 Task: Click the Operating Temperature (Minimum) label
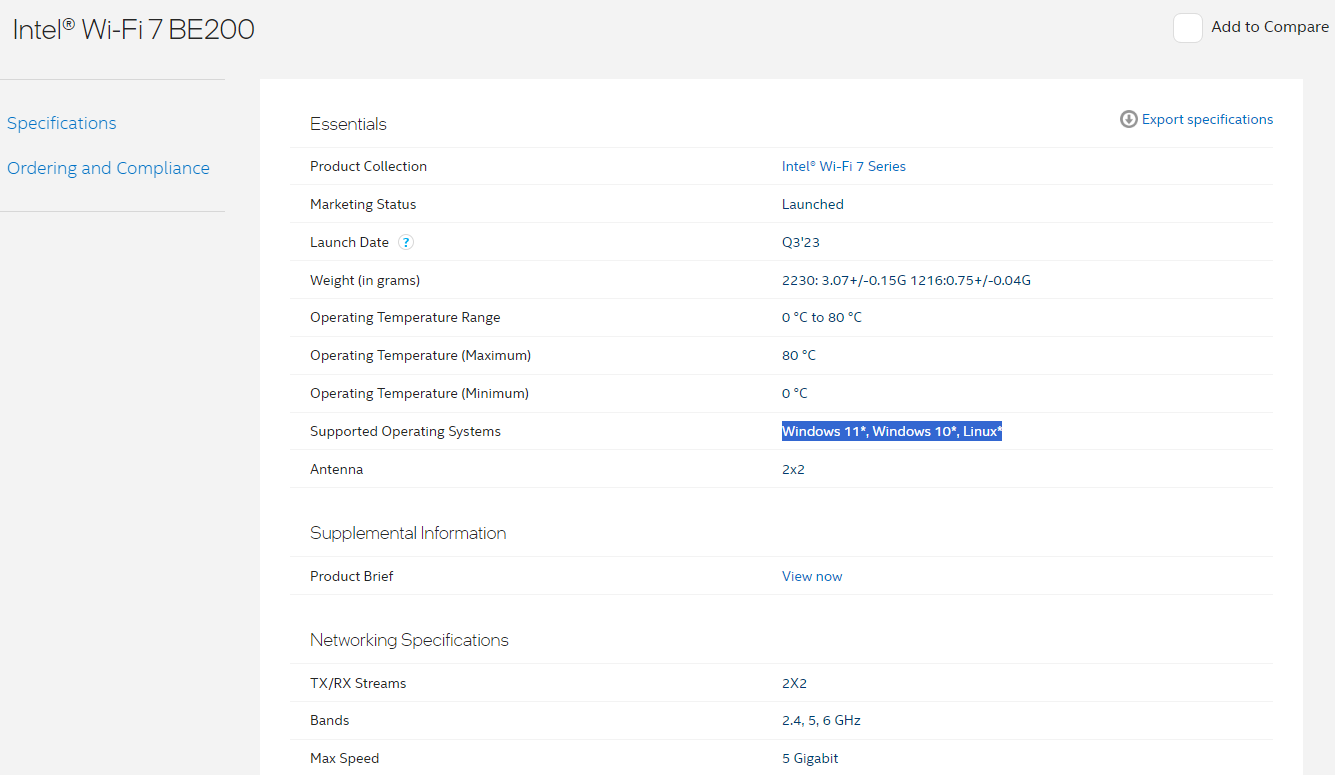[x=419, y=394]
